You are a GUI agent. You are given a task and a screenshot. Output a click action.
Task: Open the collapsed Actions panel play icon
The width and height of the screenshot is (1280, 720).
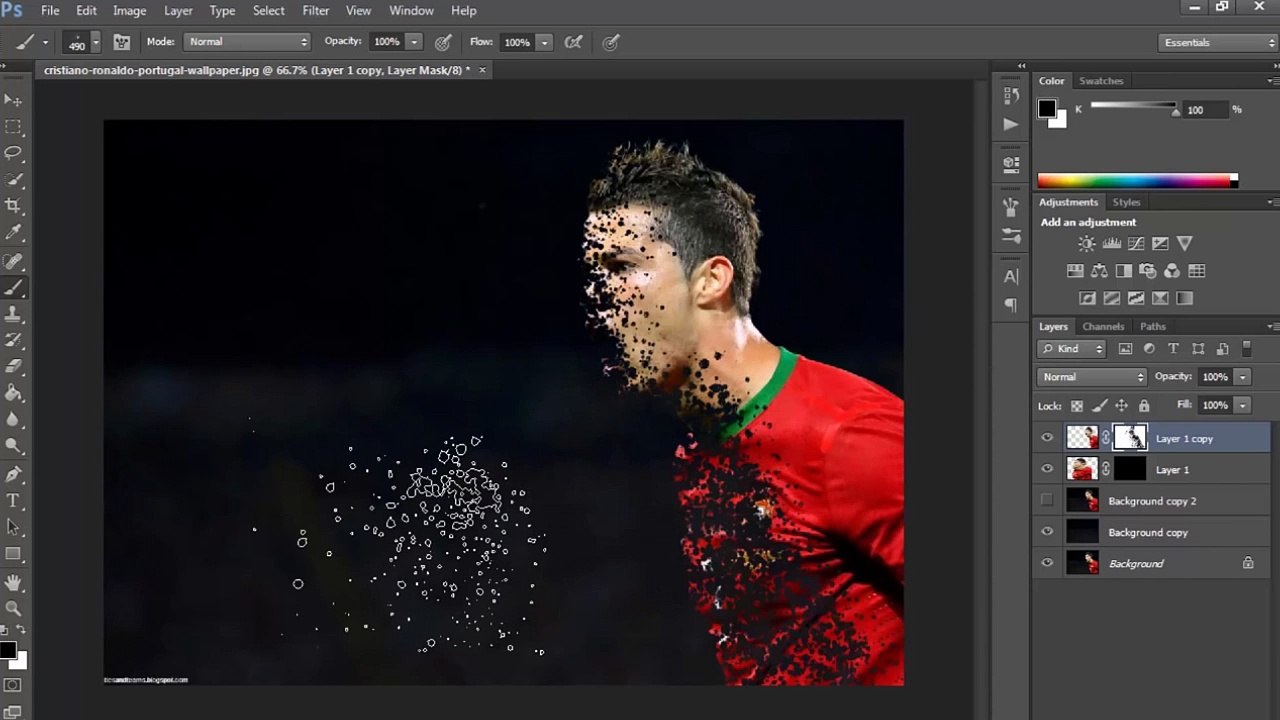point(1011,124)
